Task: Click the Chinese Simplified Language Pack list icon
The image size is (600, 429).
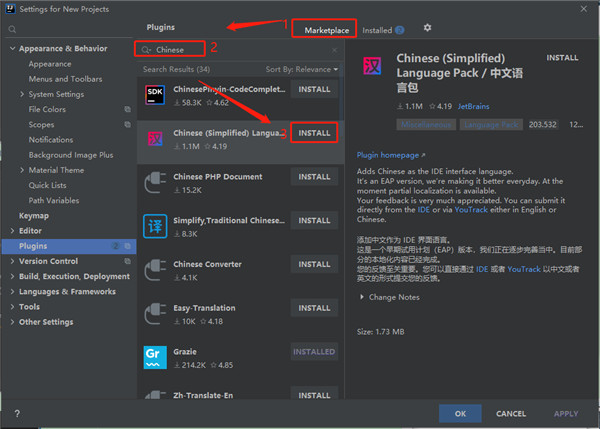Action: pyautogui.click(x=155, y=139)
